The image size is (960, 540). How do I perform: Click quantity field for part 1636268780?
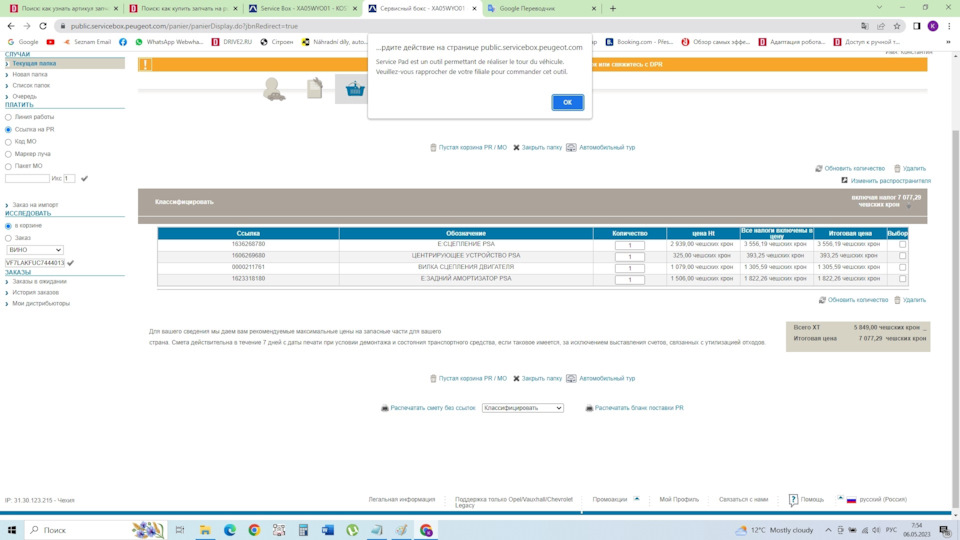tap(629, 245)
